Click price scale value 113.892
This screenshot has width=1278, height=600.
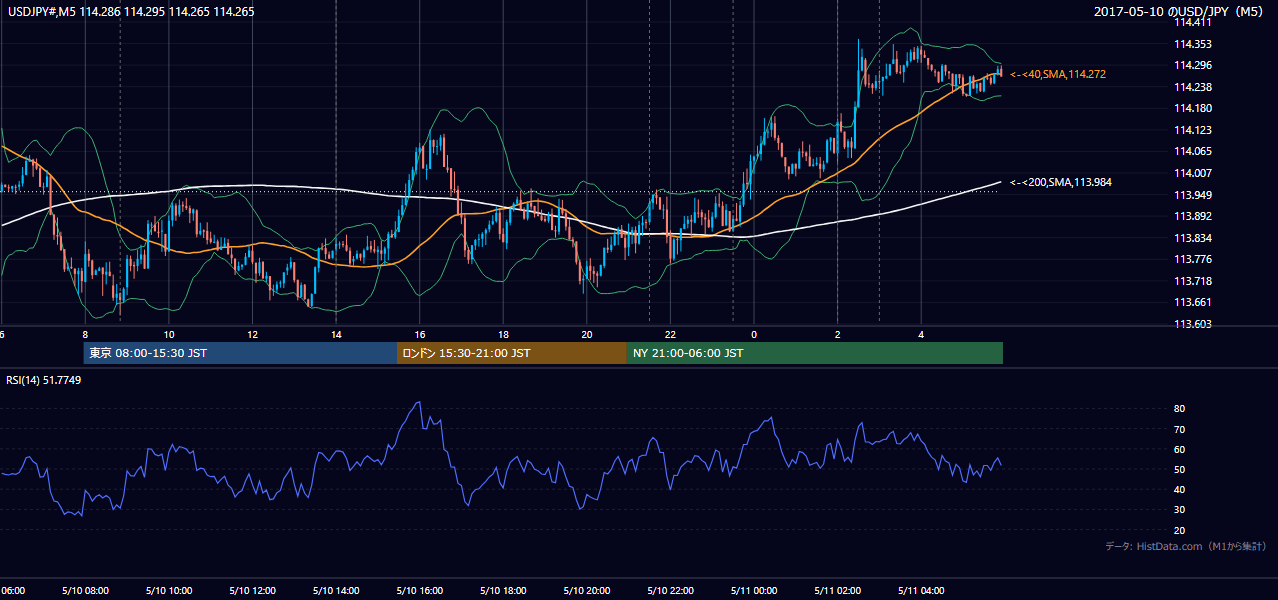[1192, 216]
